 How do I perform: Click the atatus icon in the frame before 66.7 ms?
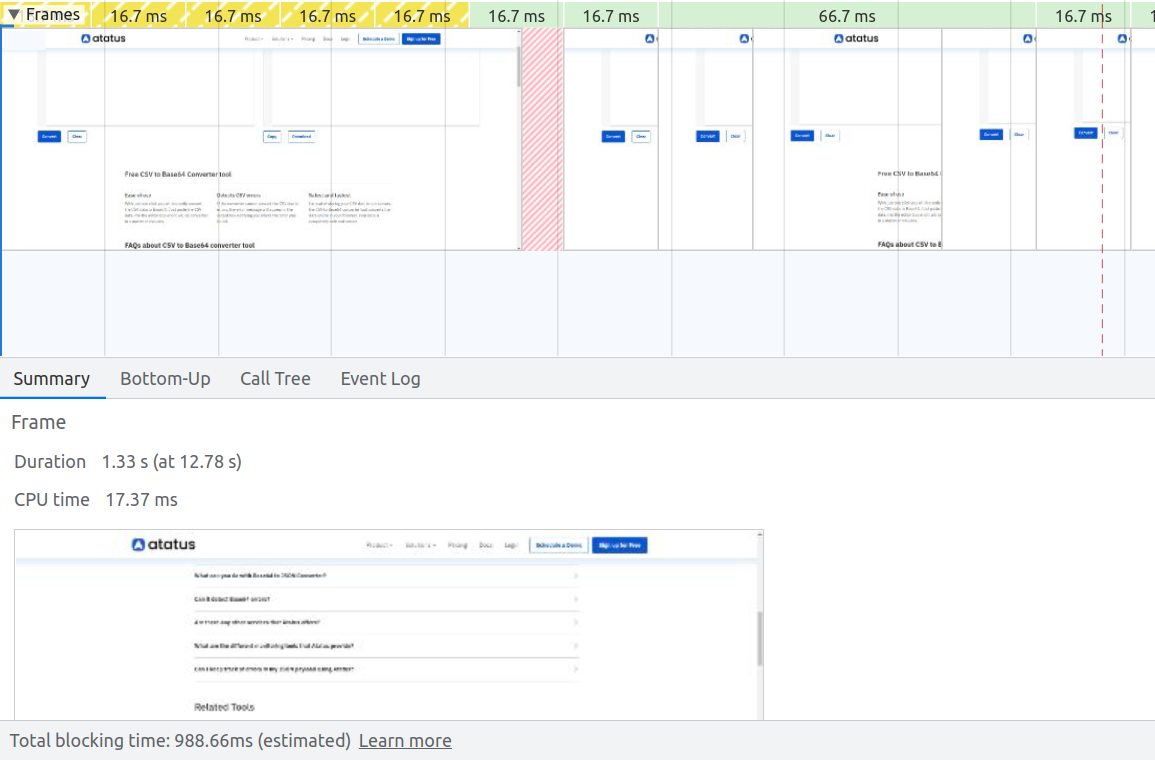744,38
